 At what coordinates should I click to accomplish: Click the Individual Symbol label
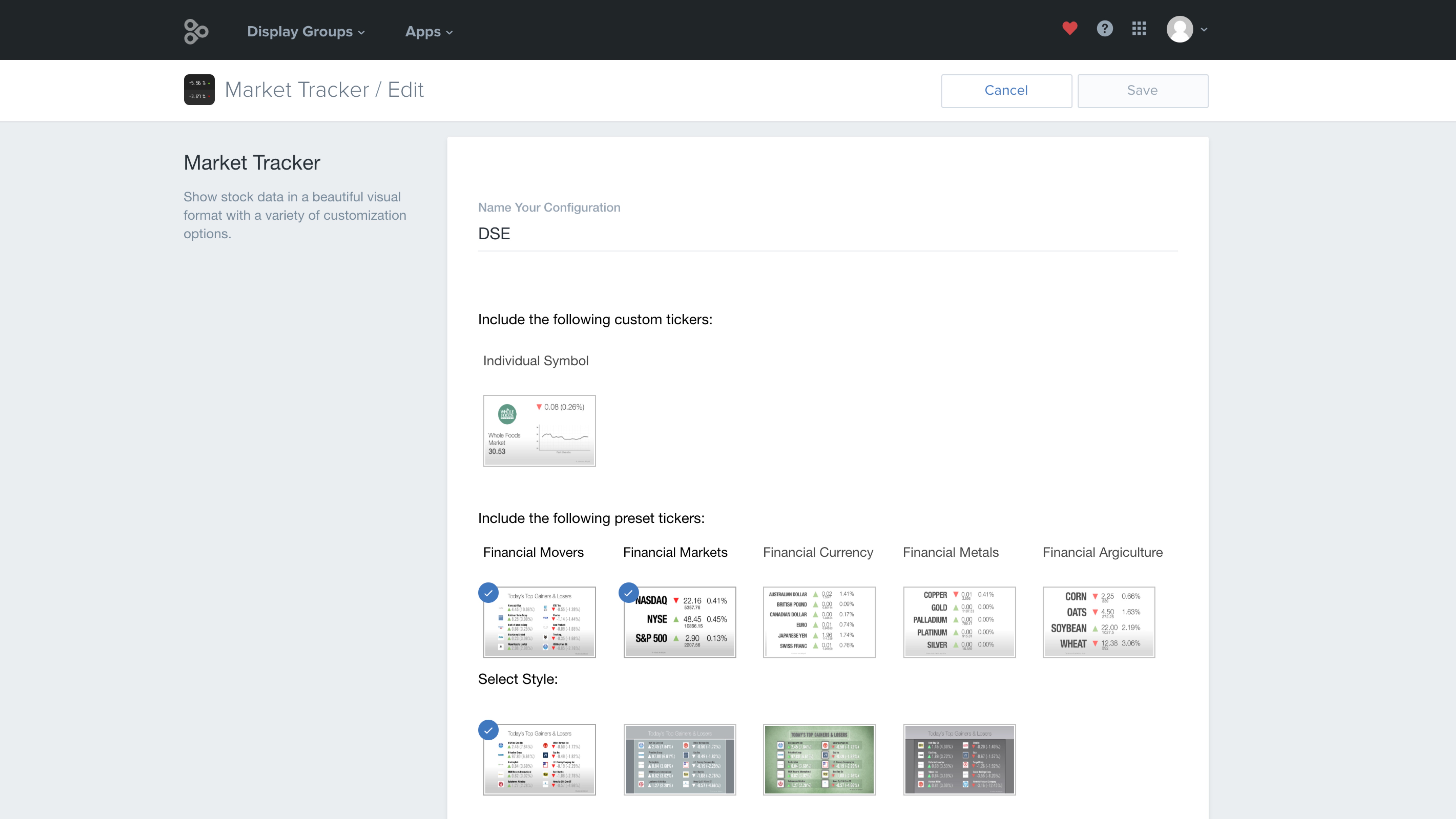(535, 361)
